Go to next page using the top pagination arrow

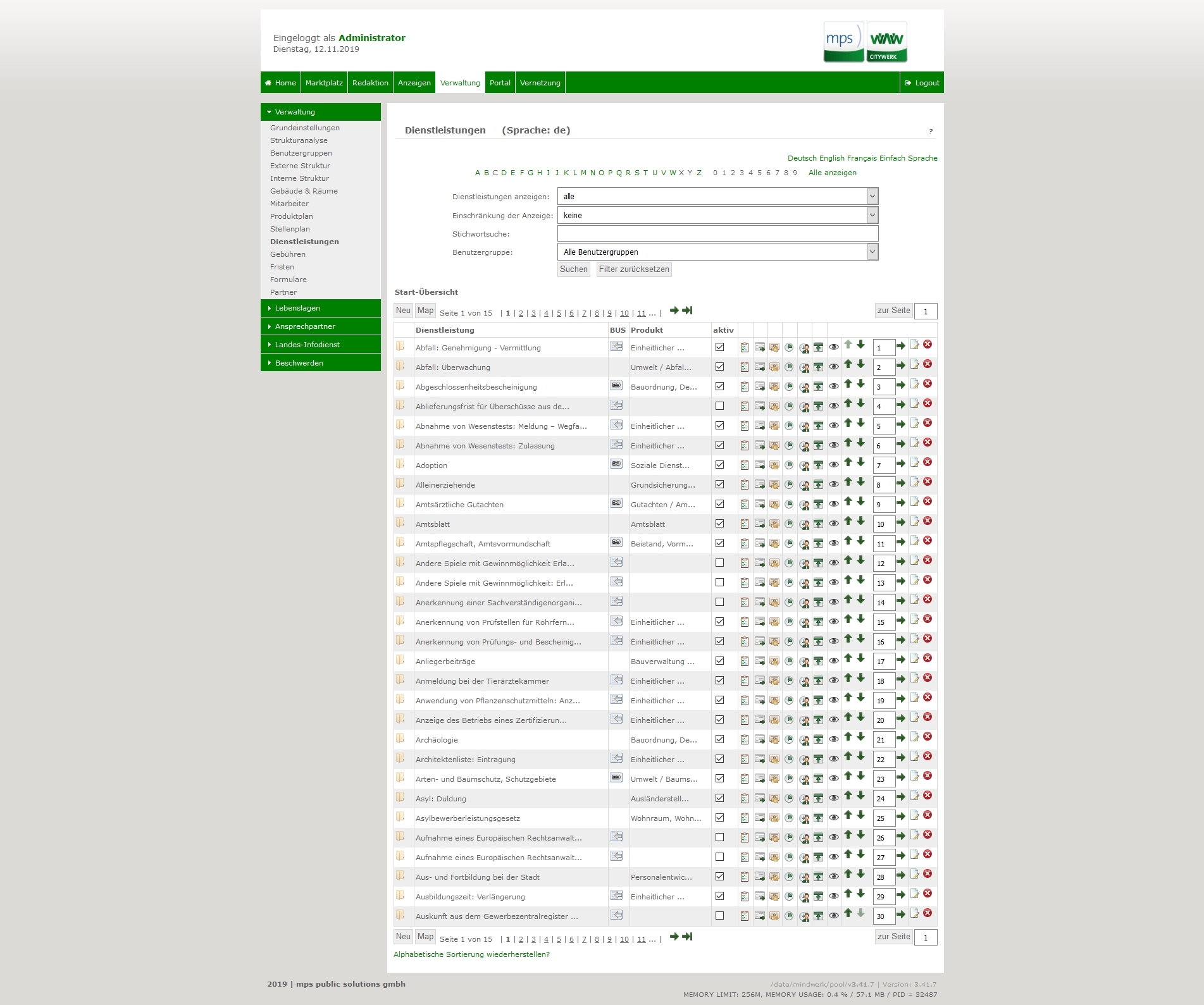(674, 311)
